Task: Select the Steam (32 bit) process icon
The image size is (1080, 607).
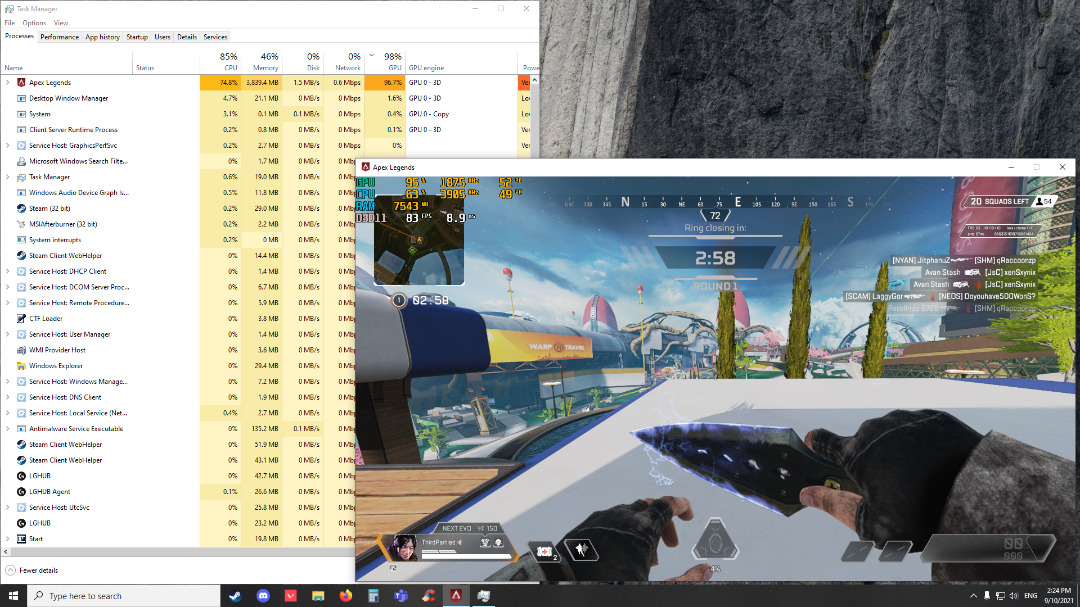Action: (x=21, y=208)
